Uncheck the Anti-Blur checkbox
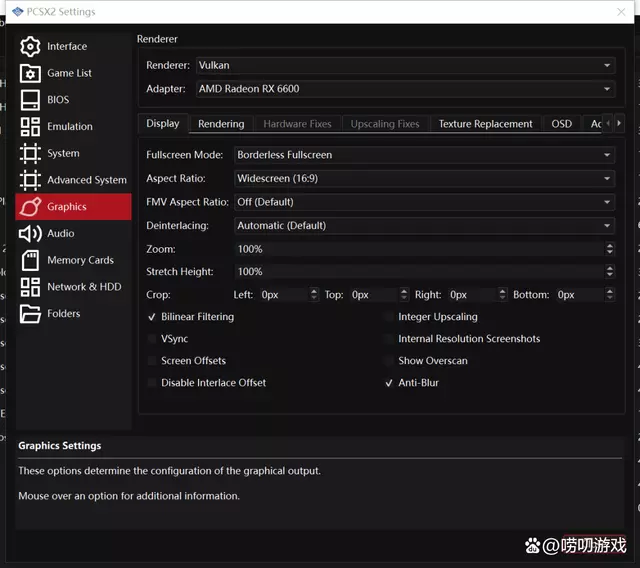The image size is (640, 568). coord(389,383)
